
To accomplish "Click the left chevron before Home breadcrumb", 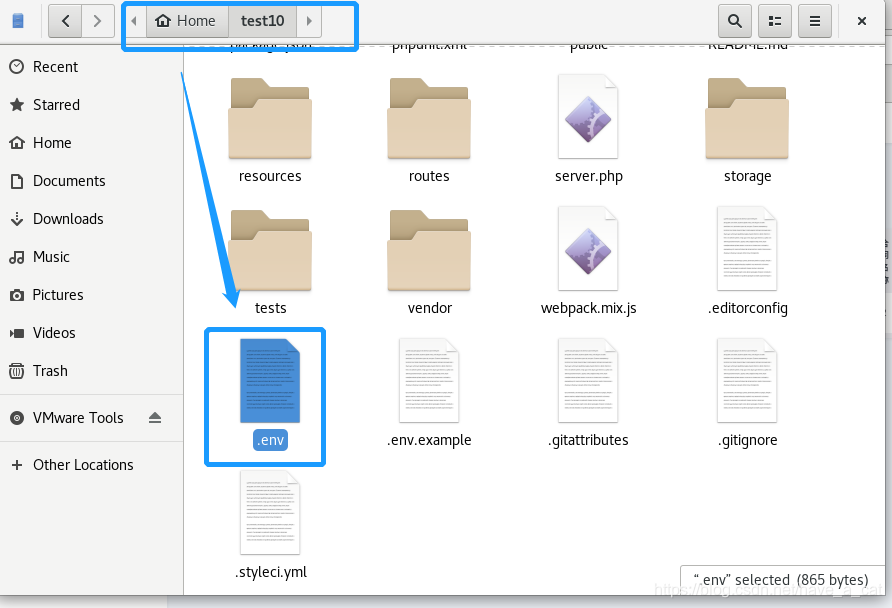I will pos(135,20).
